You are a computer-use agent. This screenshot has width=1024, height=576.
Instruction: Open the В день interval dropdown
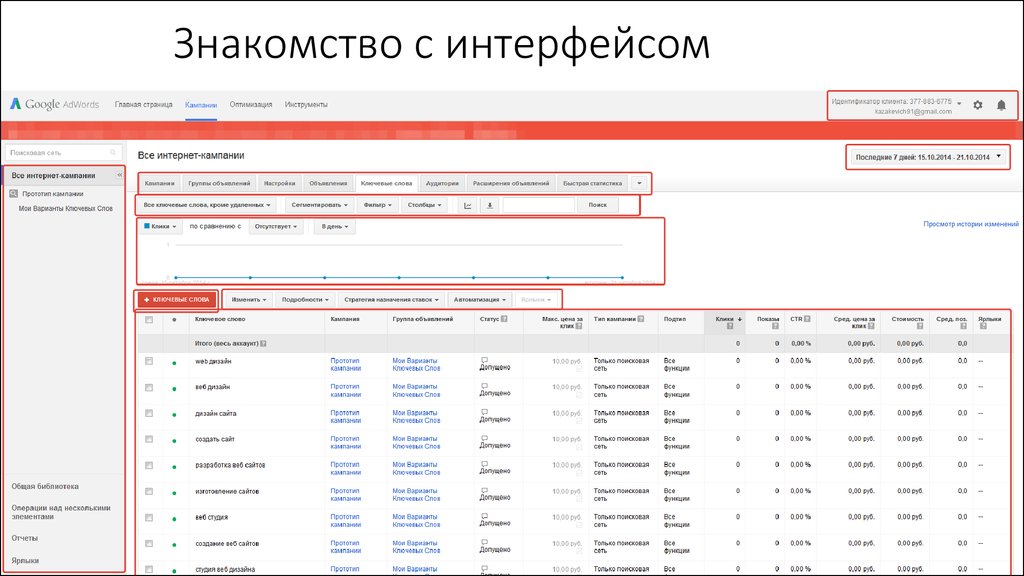[x=335, y=227]
